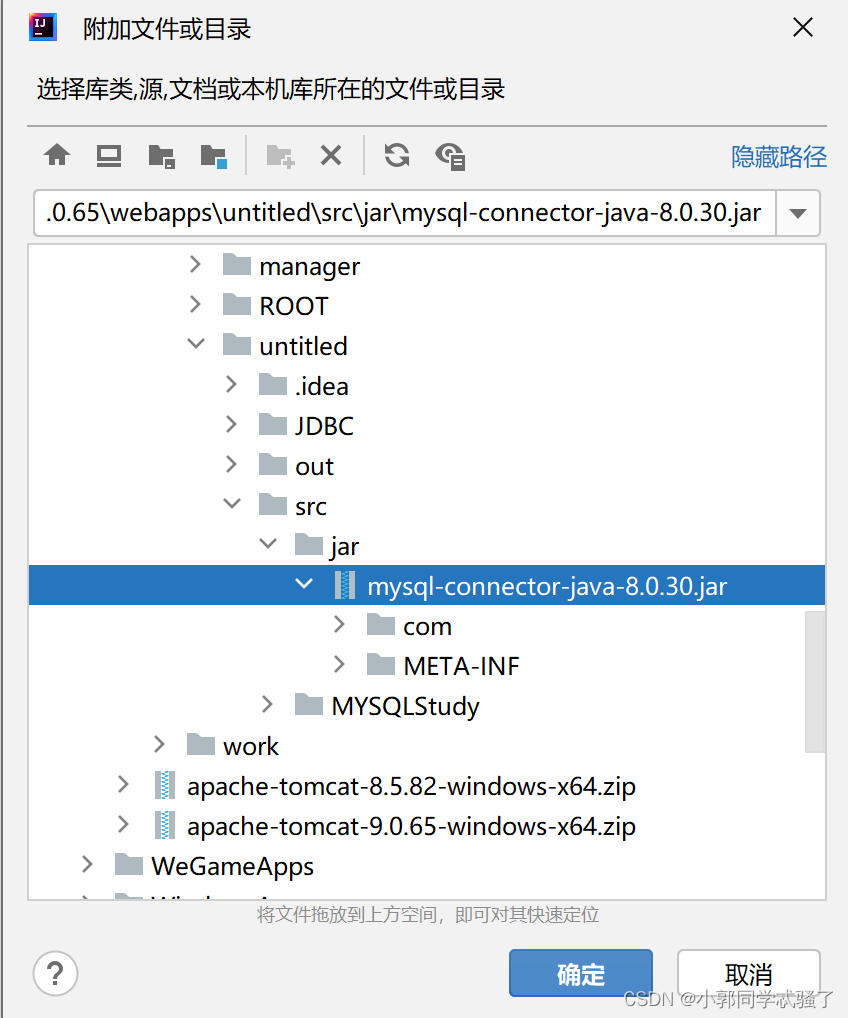Viewport: 848px width, 1018px height.
Task: Open the path dropdown arrow
Action: [797, 213]
